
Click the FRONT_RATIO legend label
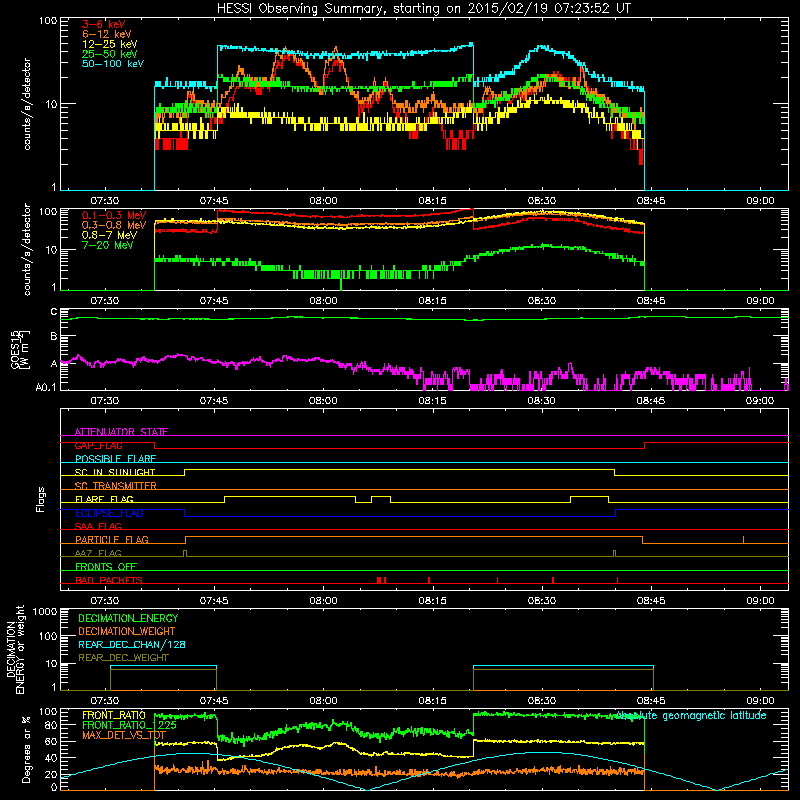tap(114, 715)
